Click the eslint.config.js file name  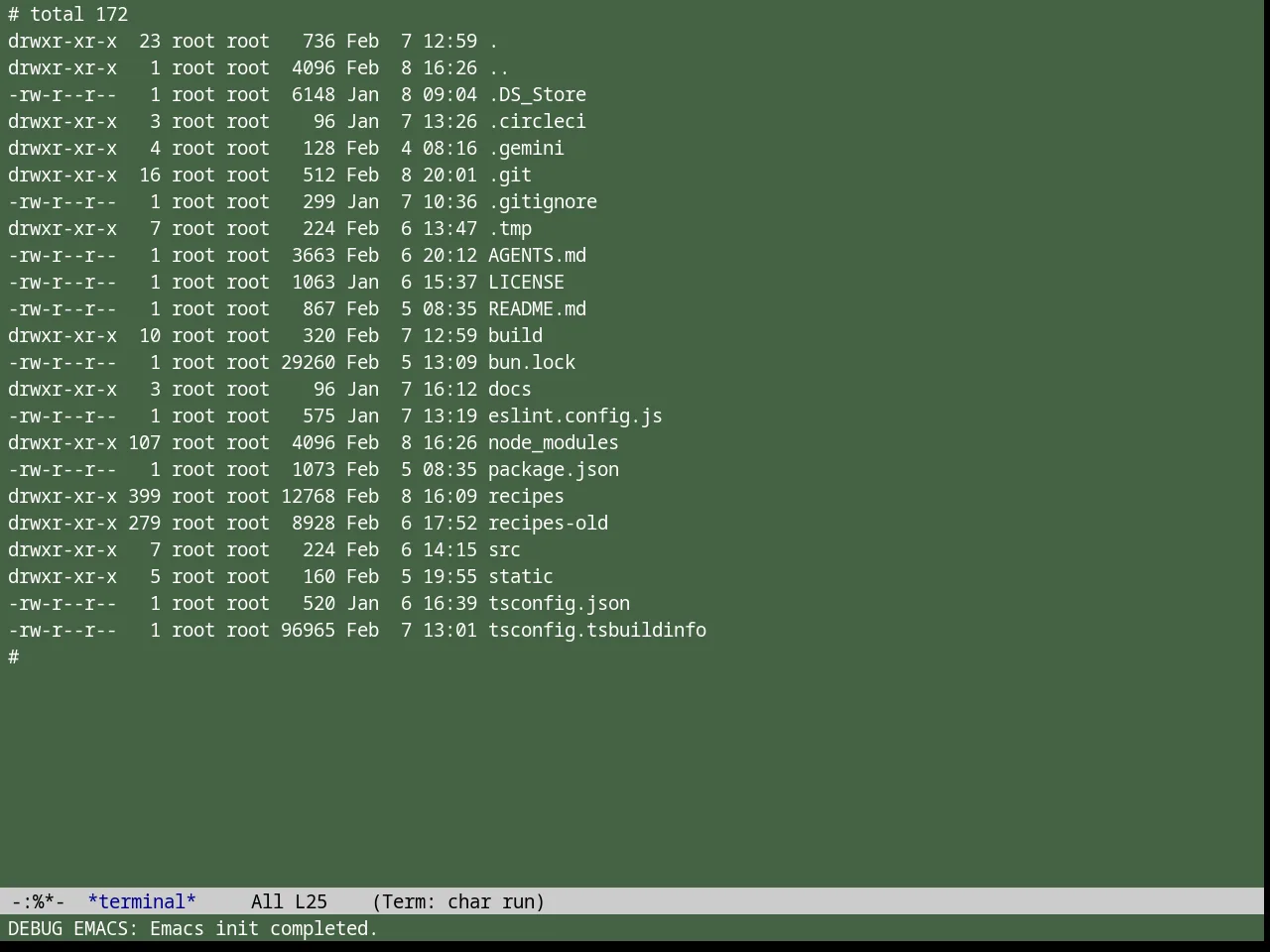tap(575, 416)
